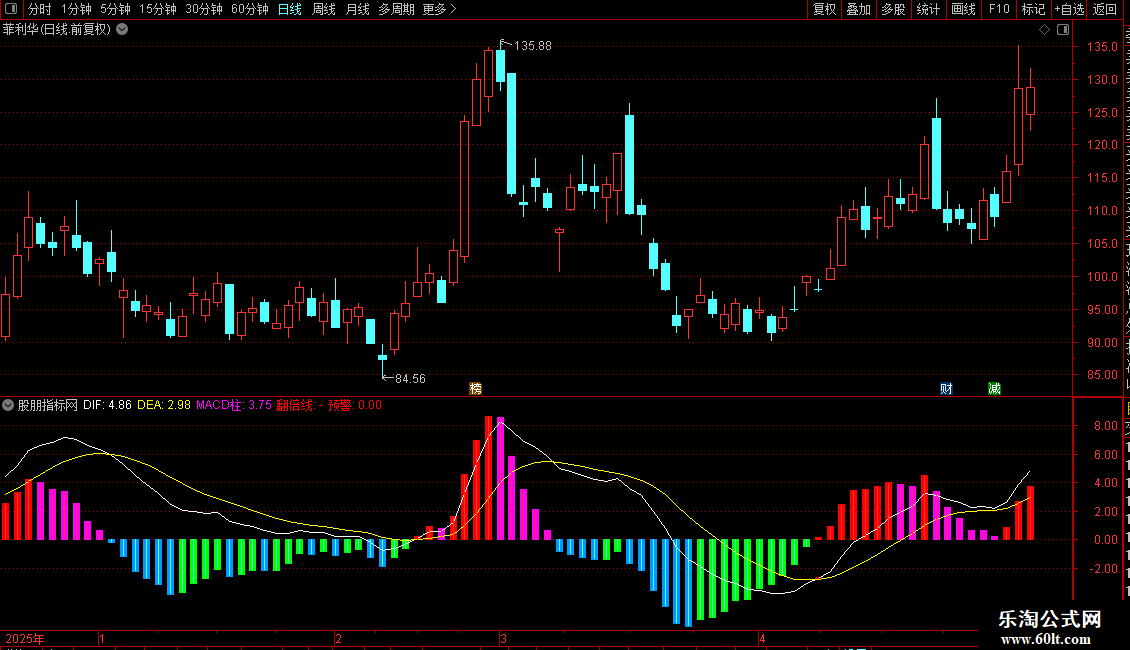The width and height of the screenshot is (1130, 650).
Task: Click the month 4 marker on time axis
Action: (x=762, y=638)
